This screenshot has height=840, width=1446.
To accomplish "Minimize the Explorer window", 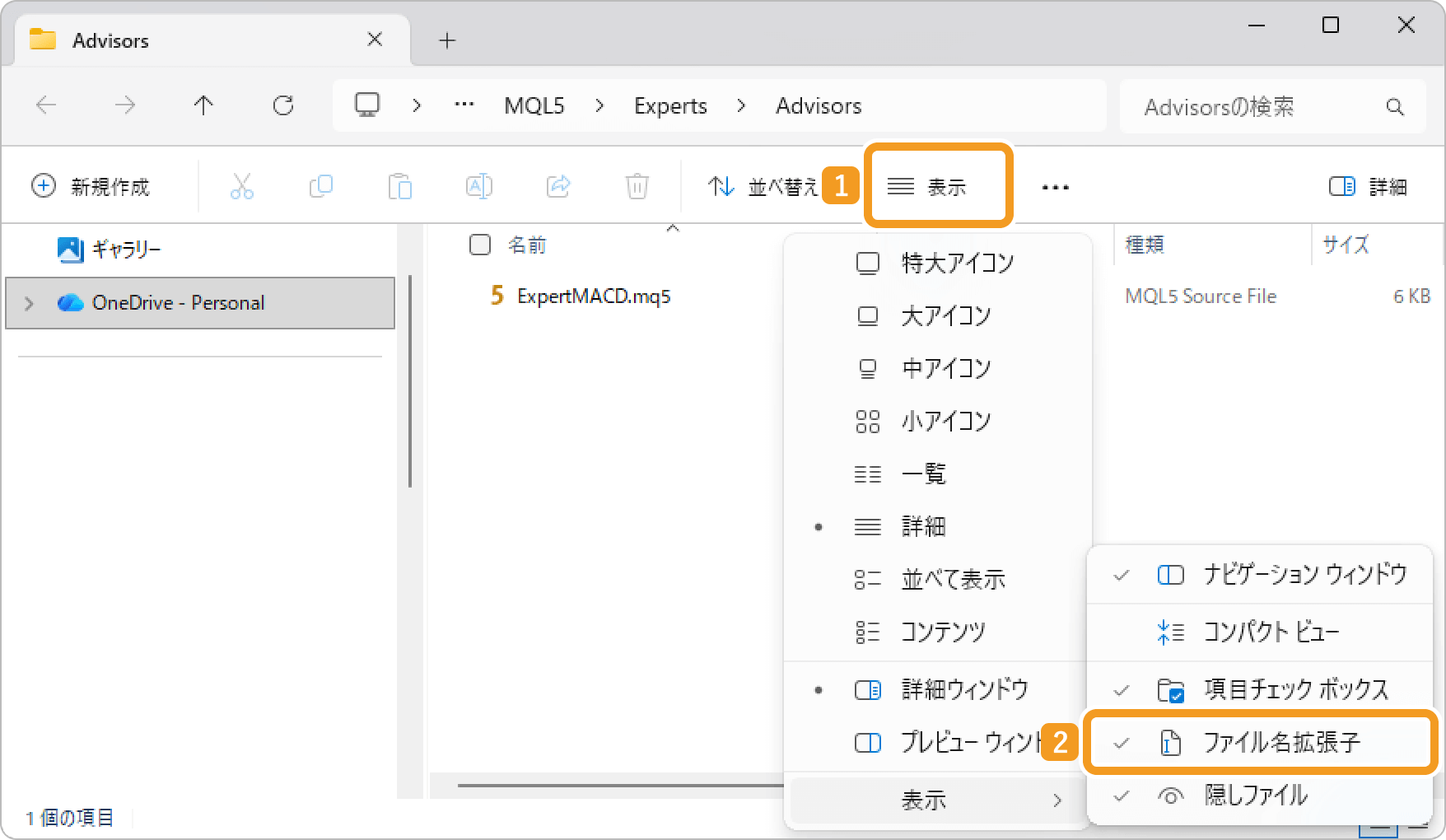I will pyautogui.click(x=1256, y=26).
